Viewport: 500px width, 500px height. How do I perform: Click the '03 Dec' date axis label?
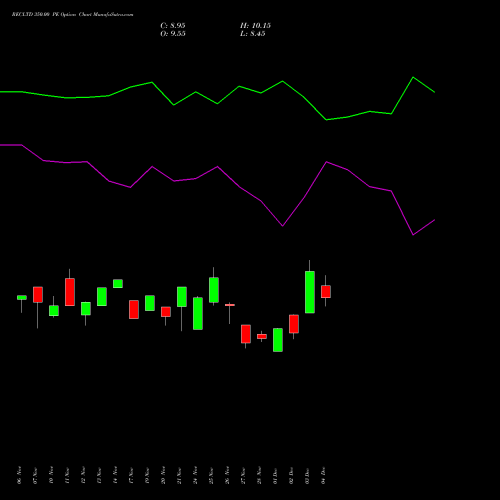pos(307,475)
